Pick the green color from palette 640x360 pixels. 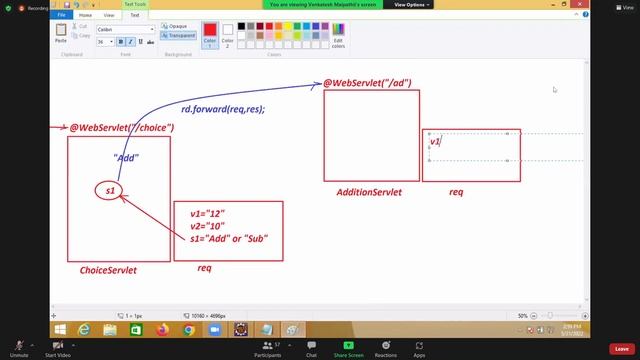click(x=297, y=26)
